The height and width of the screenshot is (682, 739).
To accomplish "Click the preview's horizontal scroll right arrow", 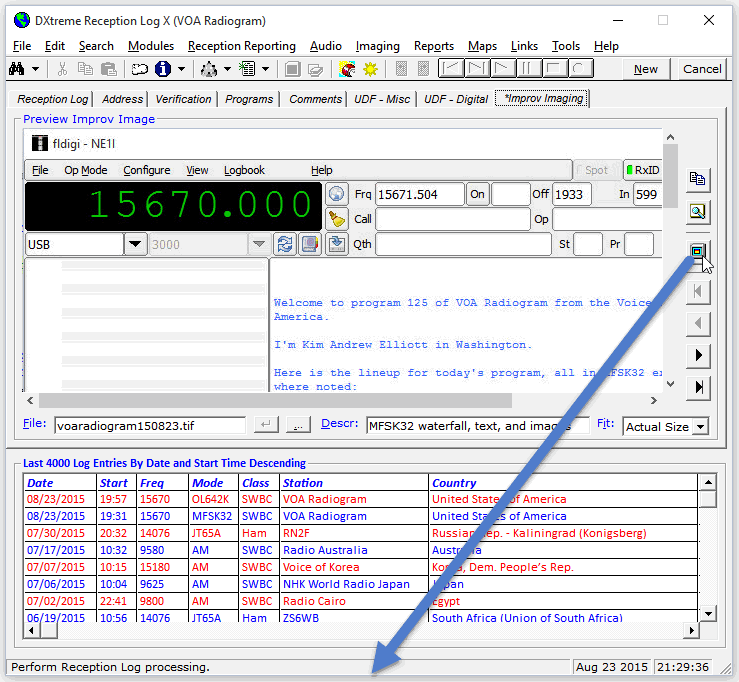I will [x=654, y=401].
